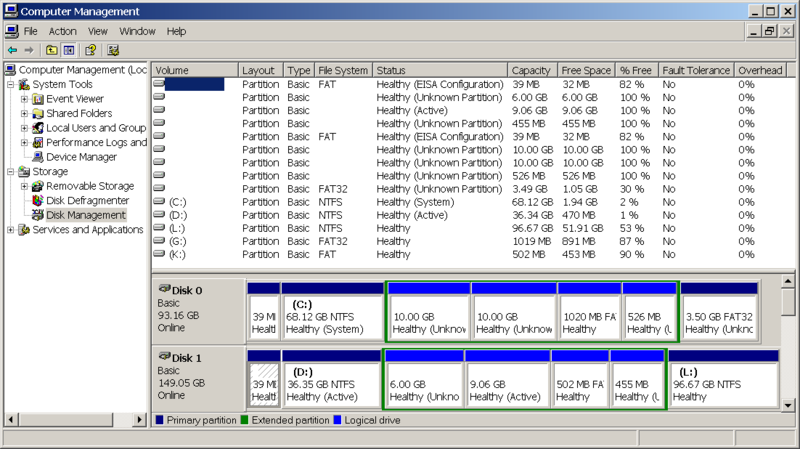Image resolution: width=800 pixels, height=449 pixels.
Task: Select the Storage node icon
Action: 24,171
